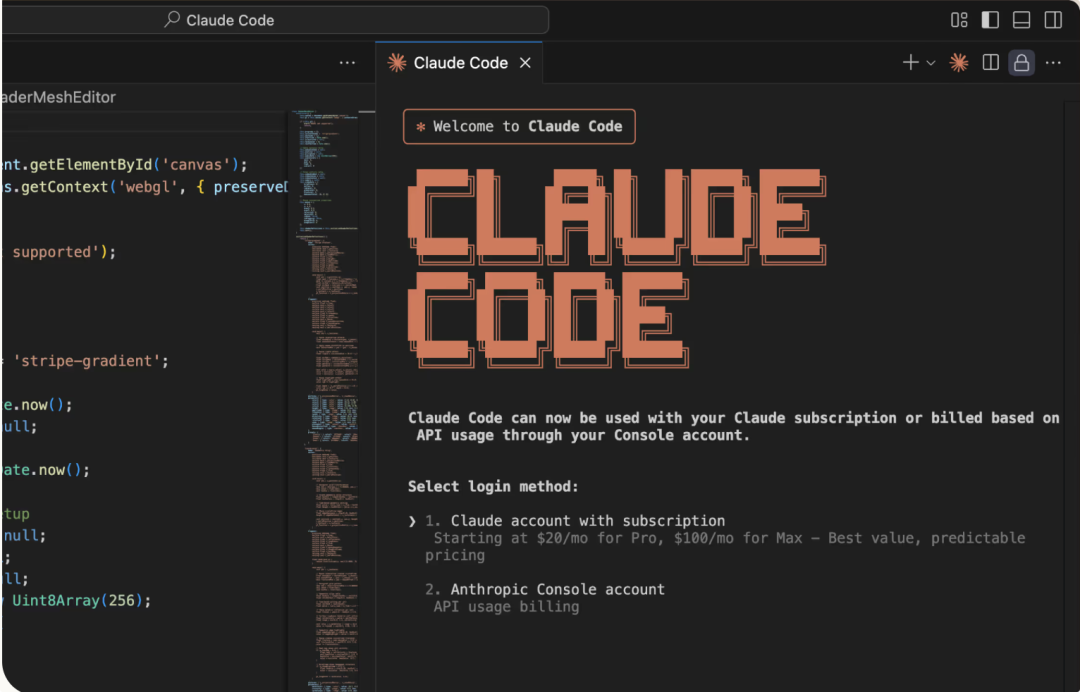
Task: Click the Claude Code command center search bar
Action: coord(276,20)
